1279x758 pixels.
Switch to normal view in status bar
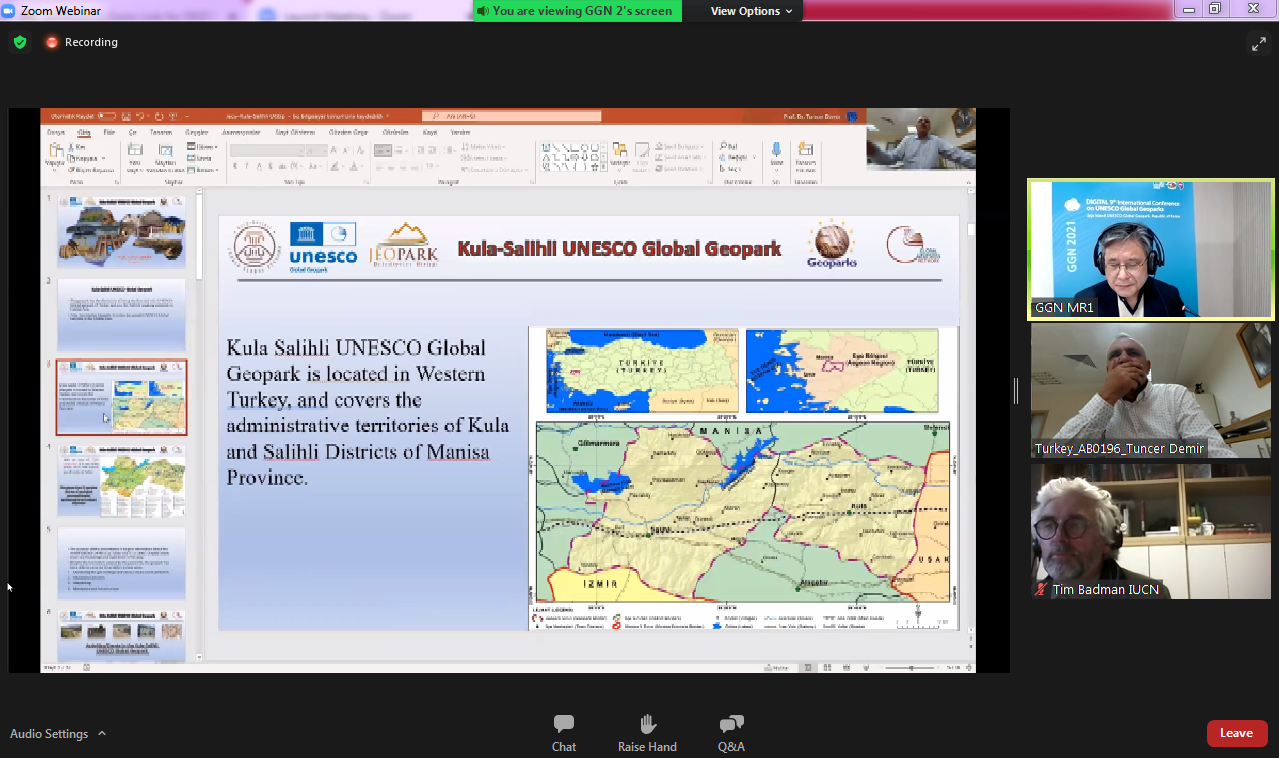pyautogui.click(x=808, y=667)
